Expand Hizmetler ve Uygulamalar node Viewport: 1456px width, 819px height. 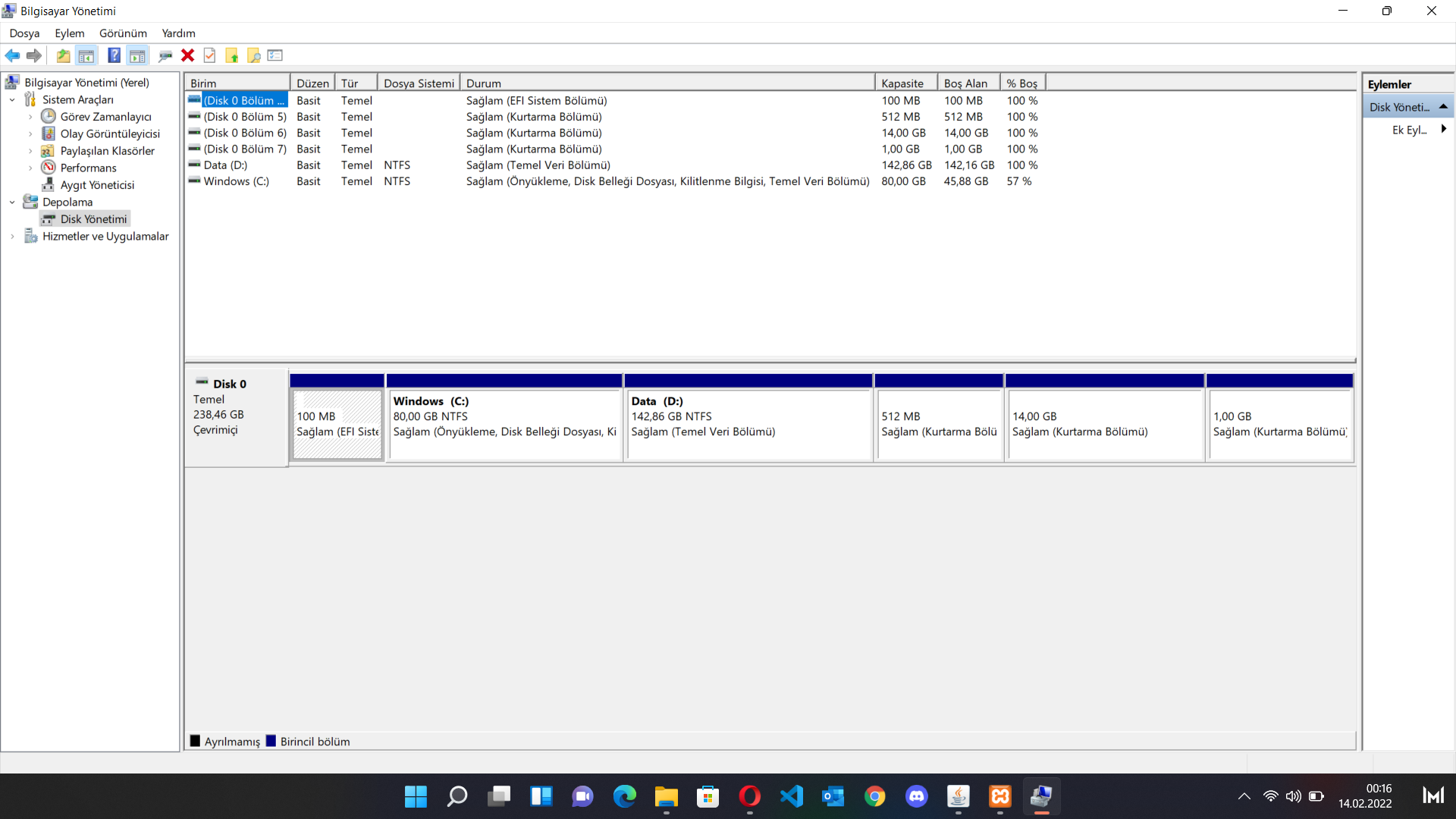tap(12, 237)
